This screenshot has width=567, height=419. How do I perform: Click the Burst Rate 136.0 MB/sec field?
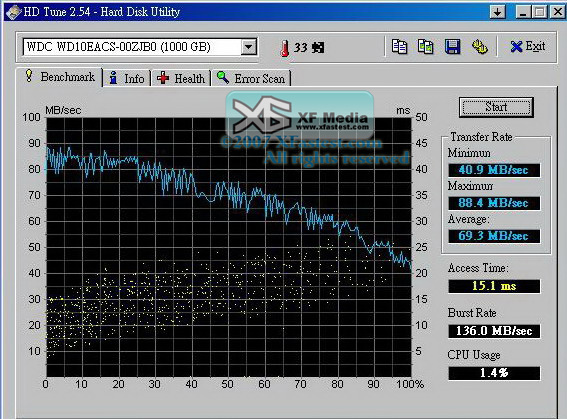[494, 331]
